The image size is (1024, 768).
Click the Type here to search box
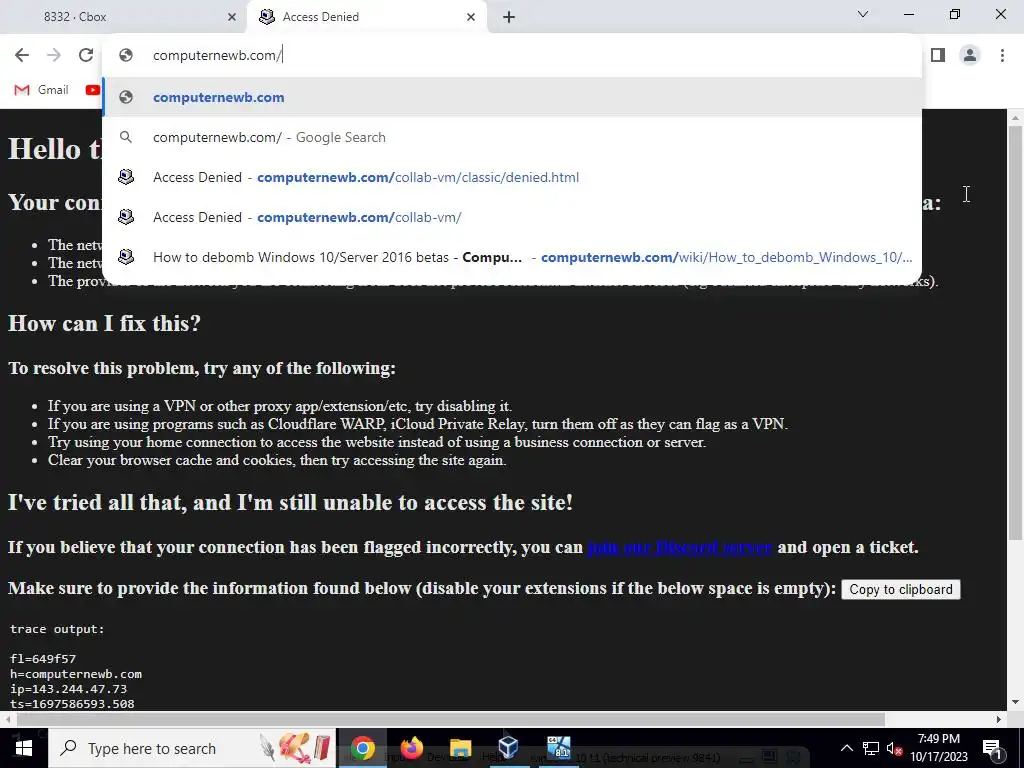coord(192,748)
